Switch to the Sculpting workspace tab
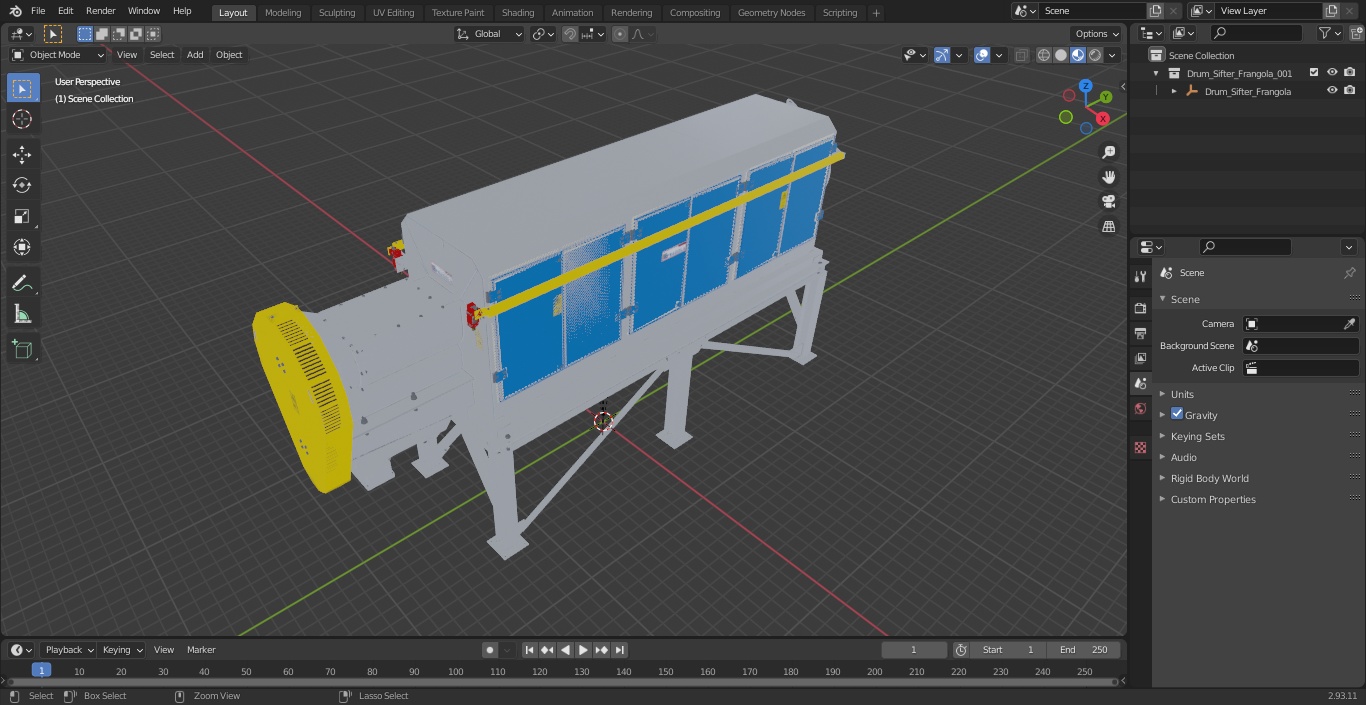The image size is (1366, 705). click(337, 13)
